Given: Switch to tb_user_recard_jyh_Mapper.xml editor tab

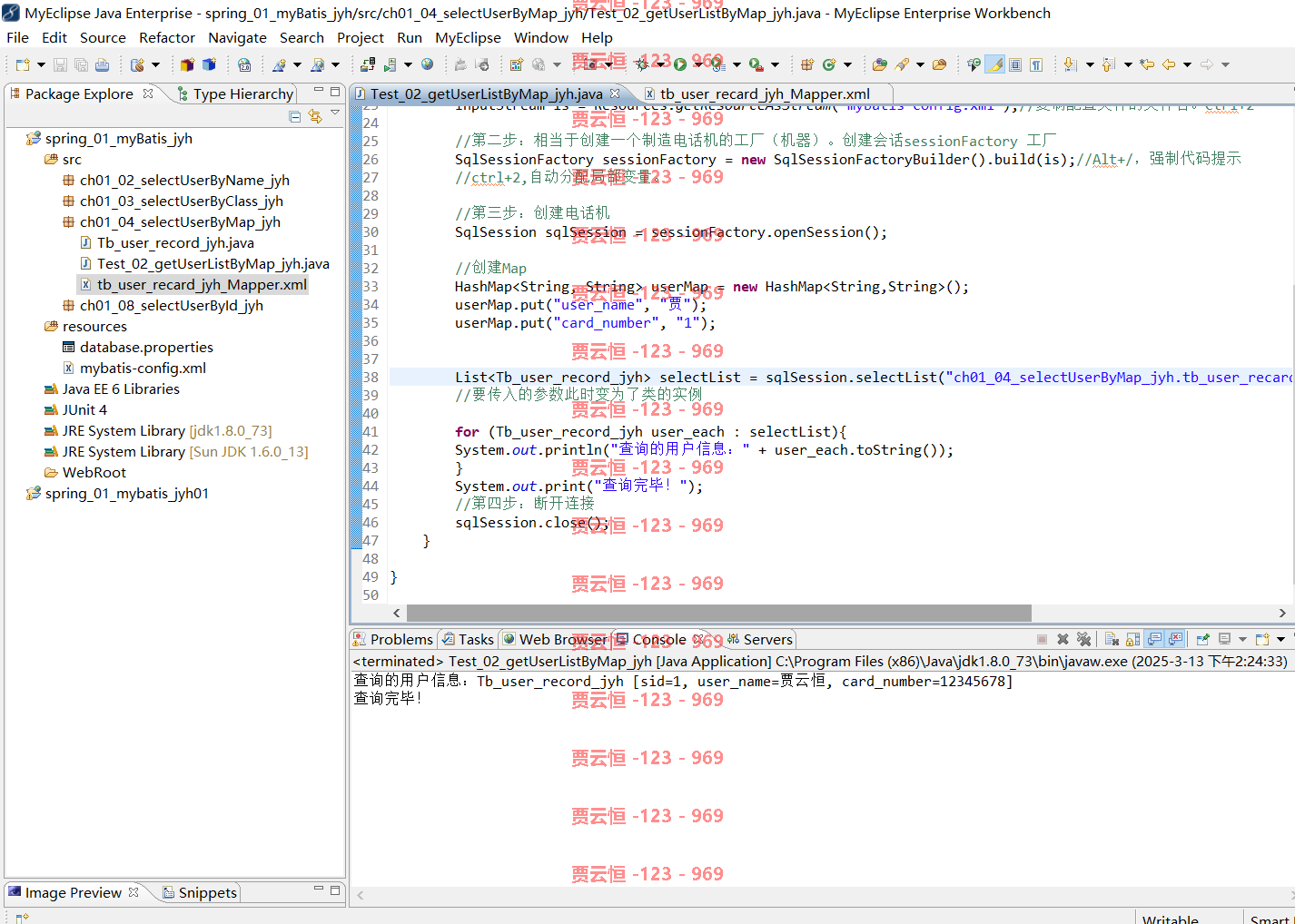Looking at the screenshot, I should pyautogui.click(x=765, y=93).
